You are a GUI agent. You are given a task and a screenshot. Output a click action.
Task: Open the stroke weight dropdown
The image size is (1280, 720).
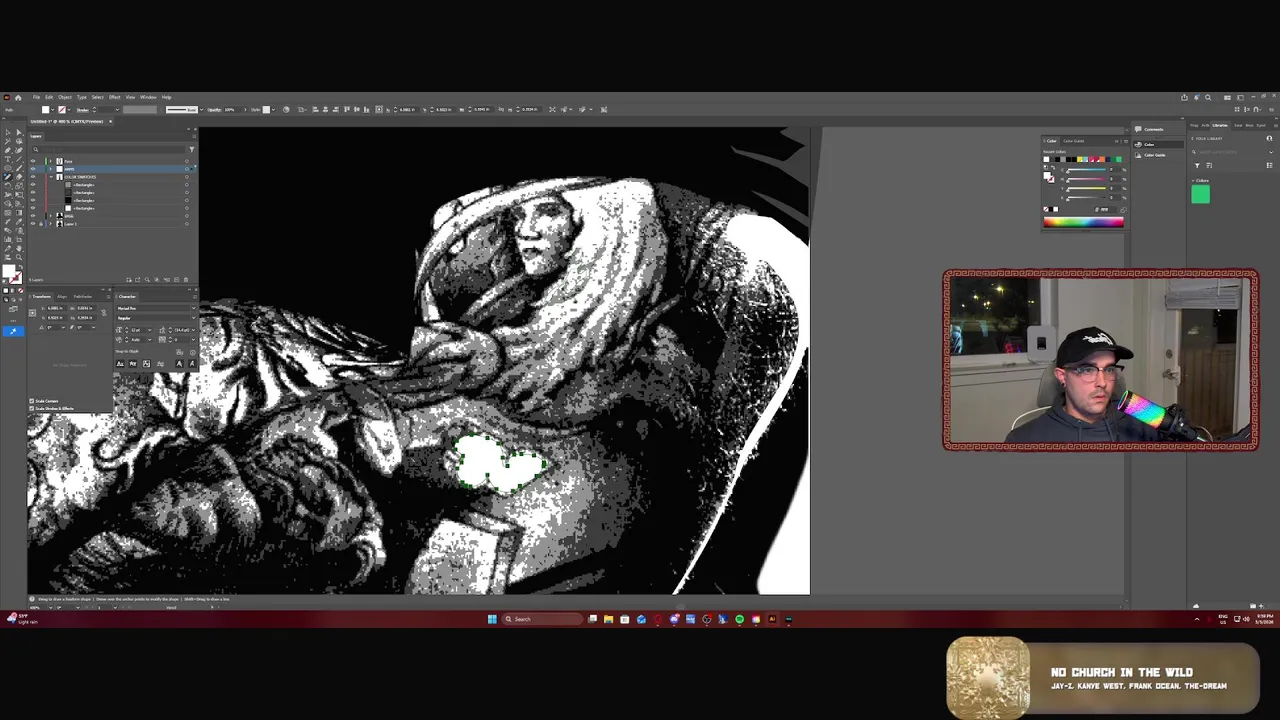(117, 110)
